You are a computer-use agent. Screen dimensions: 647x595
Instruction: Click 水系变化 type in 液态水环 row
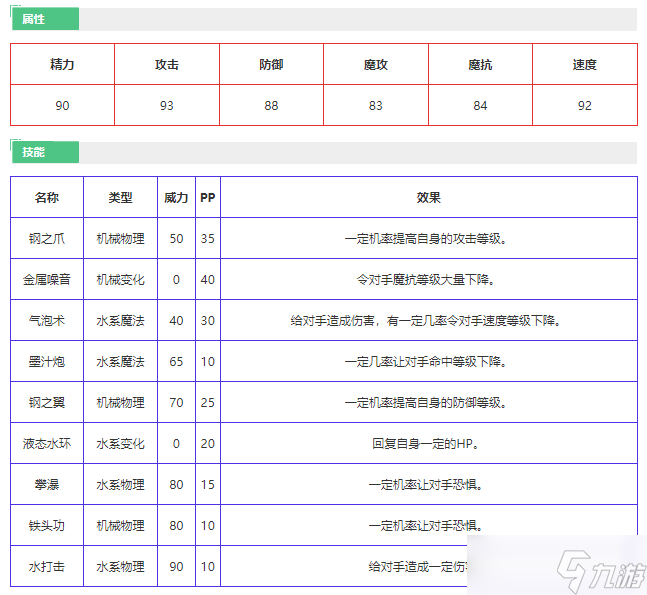[x=120, y=444]
